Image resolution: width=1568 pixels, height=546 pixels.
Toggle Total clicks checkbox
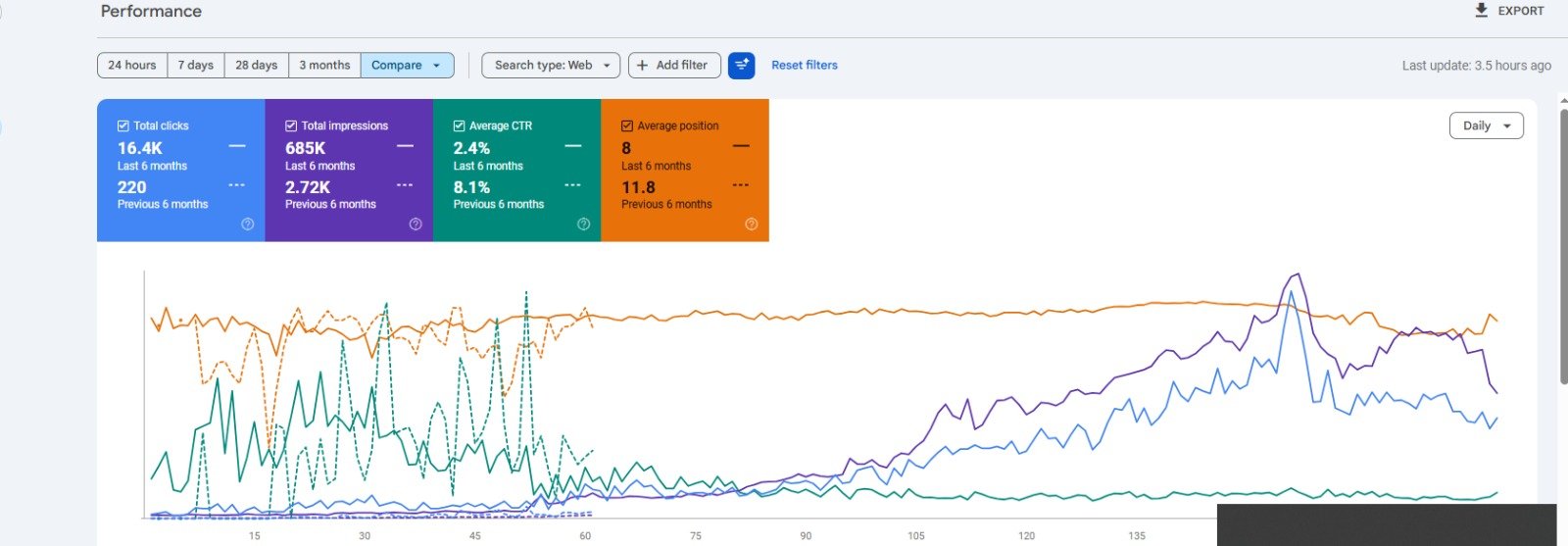[x=123, y=125]
